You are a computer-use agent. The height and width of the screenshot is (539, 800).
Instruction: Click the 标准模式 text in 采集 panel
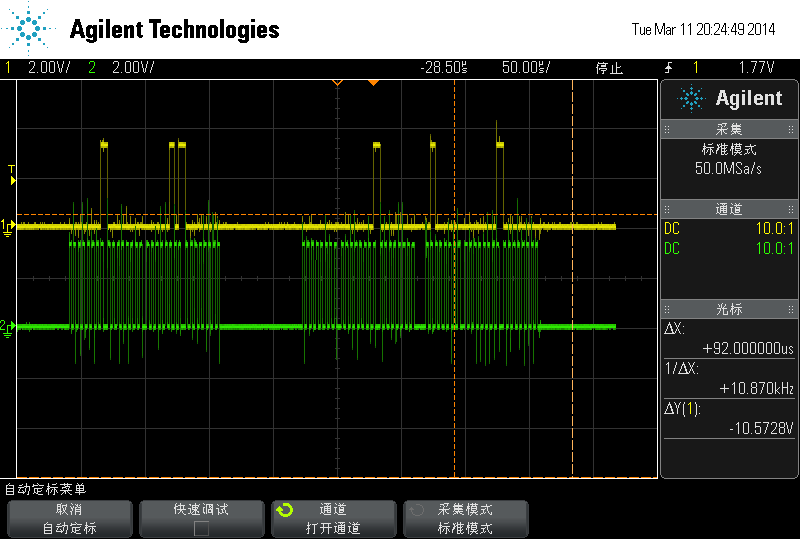pyautogui.click(x=729, y=150)
